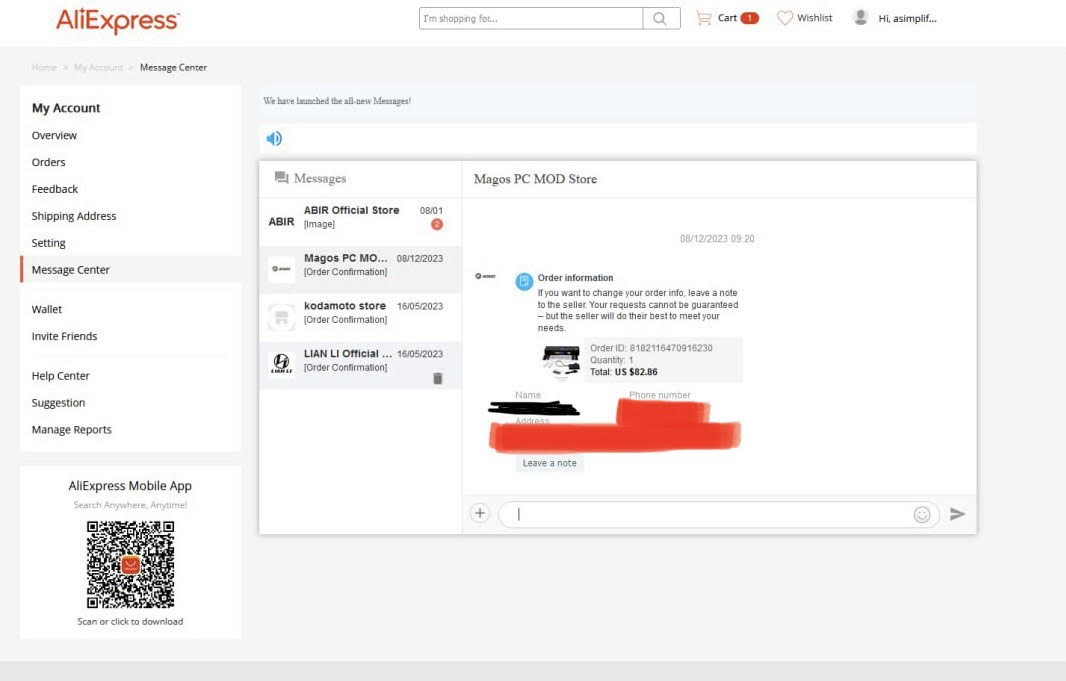1066x681 pixels.
Task: Click My Account breadcrumb link
Action: pos(99,67)
